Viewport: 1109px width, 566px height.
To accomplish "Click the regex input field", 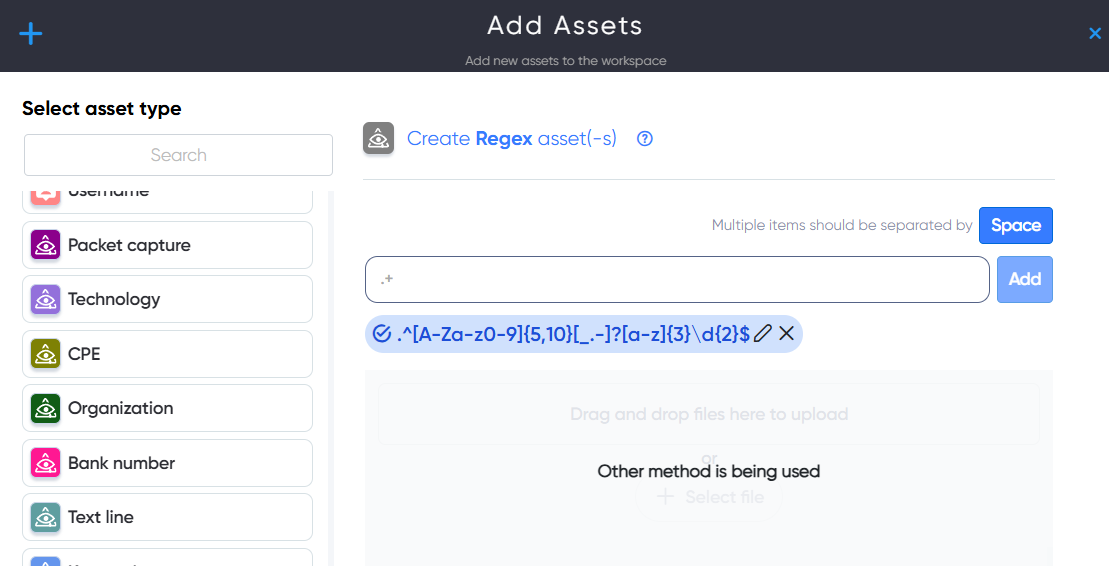I will (677, 279).
